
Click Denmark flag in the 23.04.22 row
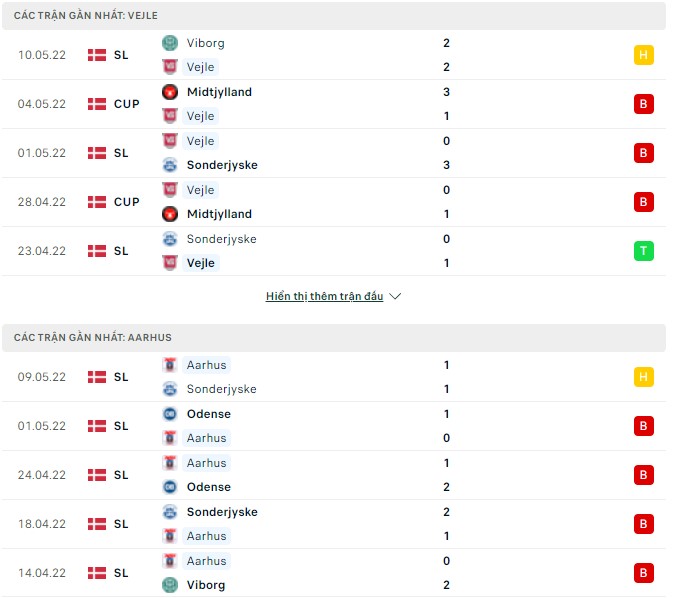pyautogui.click(x=97, y=251)
